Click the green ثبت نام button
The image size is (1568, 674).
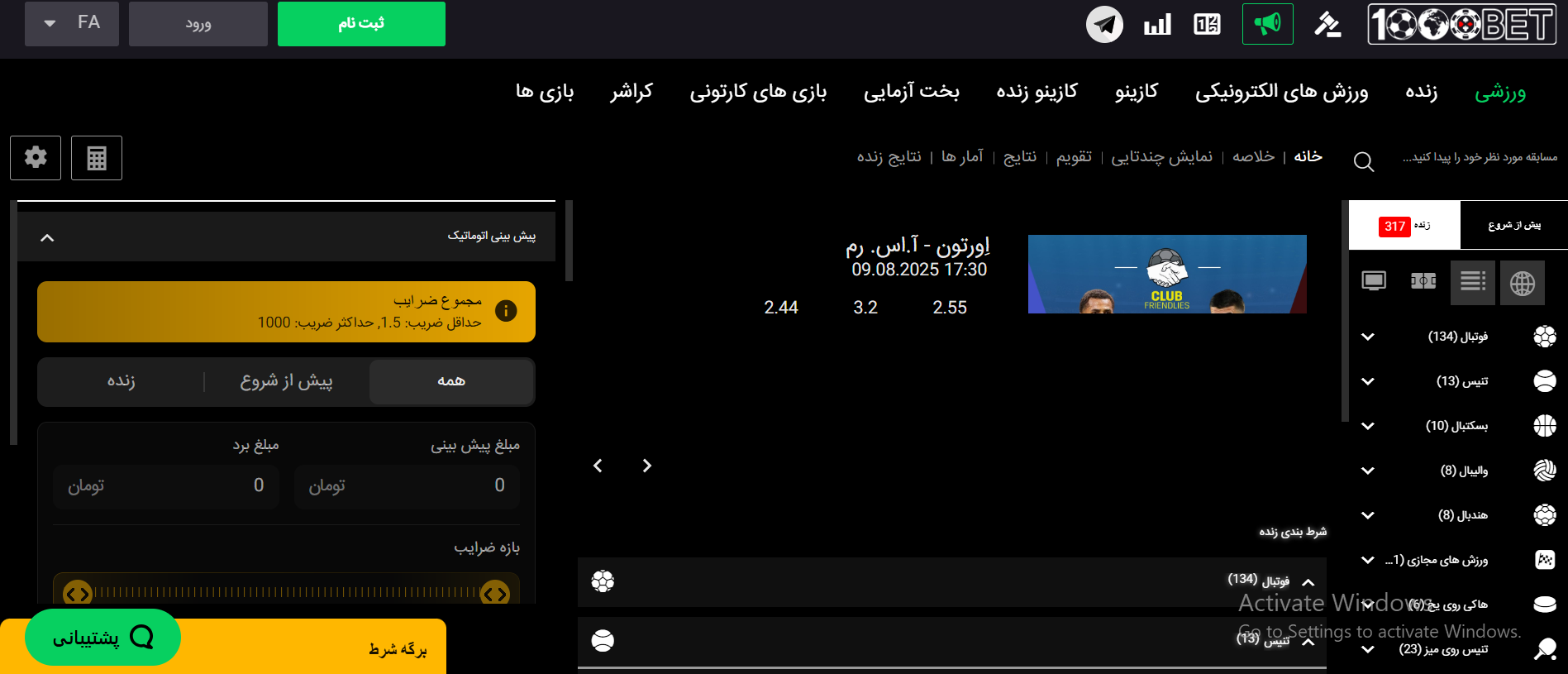click(x=361, y=23)
